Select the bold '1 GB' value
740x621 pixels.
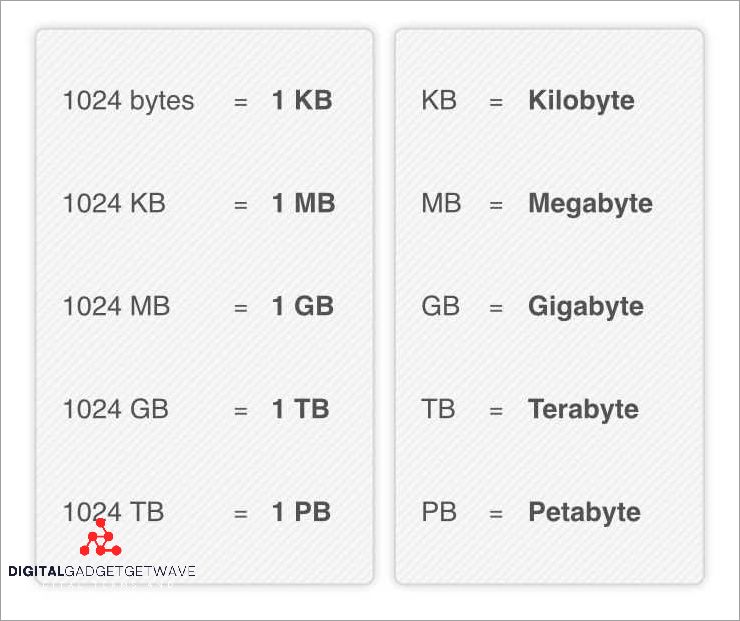point(302,307)
